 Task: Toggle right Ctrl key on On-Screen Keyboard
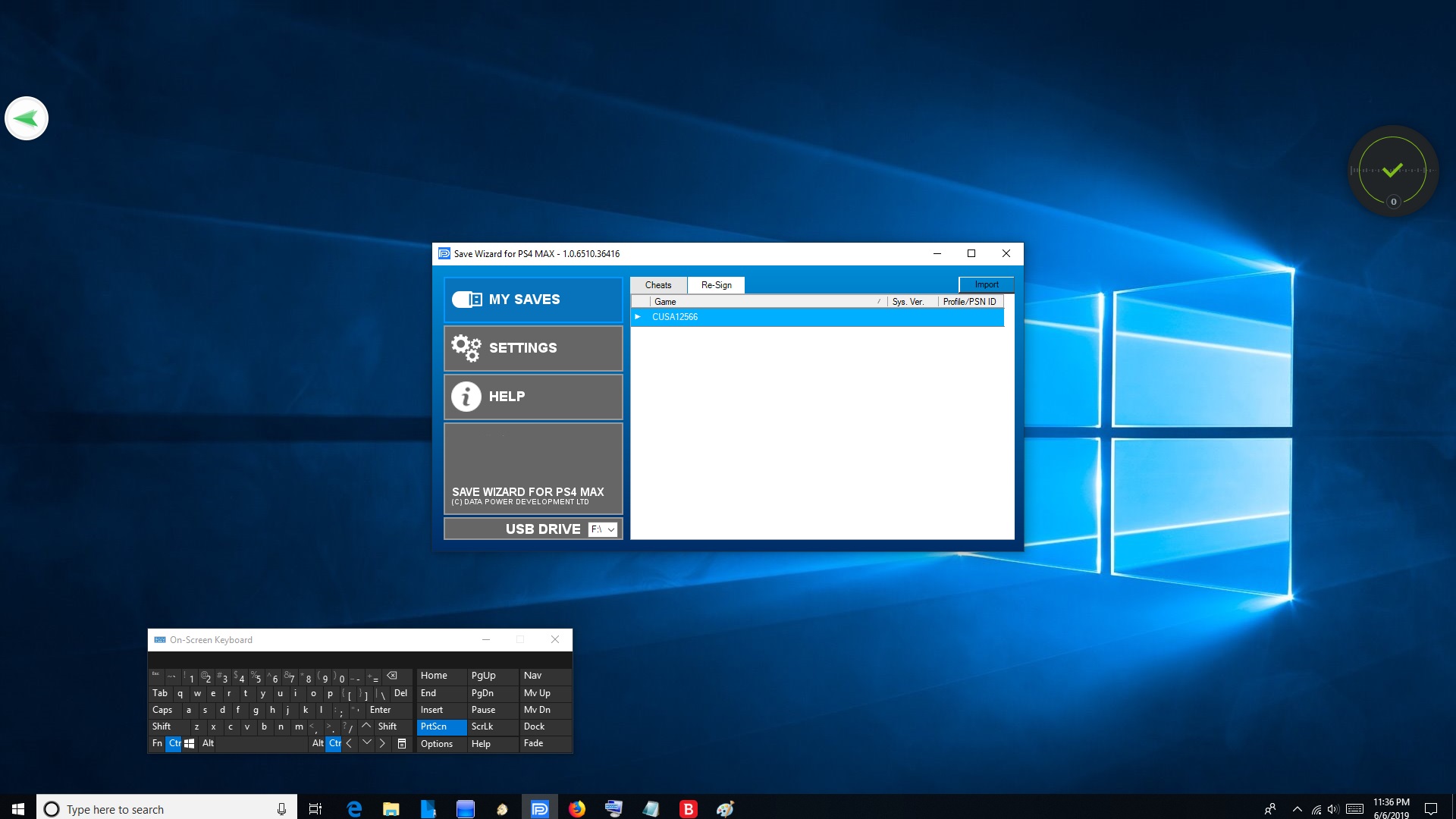pos(334,743)
